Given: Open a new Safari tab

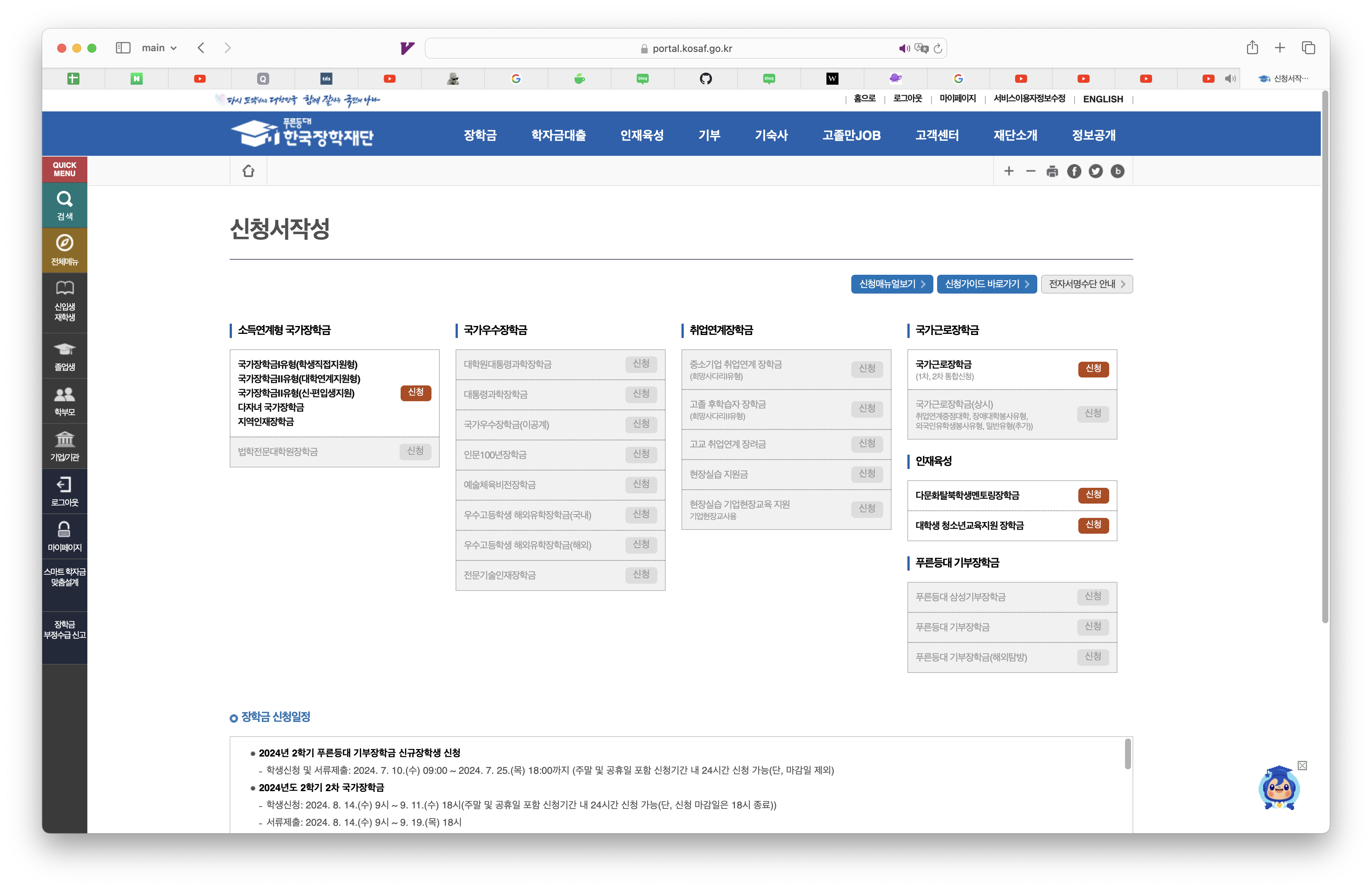Looking at the screenshot, I should point(1280,48).
